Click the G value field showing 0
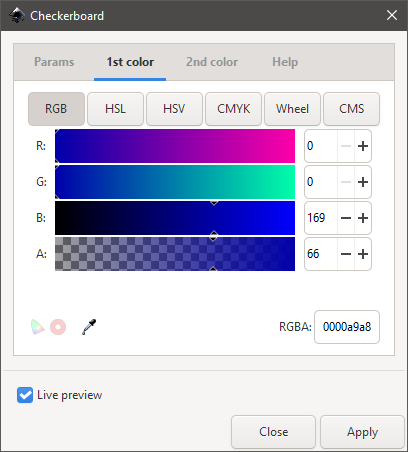The width and height of the screenshot is (408, 452). tap(321, 182)
